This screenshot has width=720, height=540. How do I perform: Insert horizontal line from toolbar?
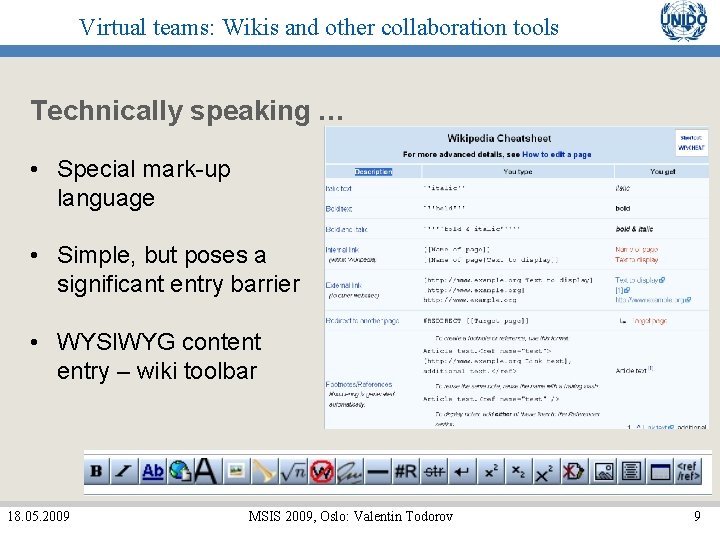[378, 471]
